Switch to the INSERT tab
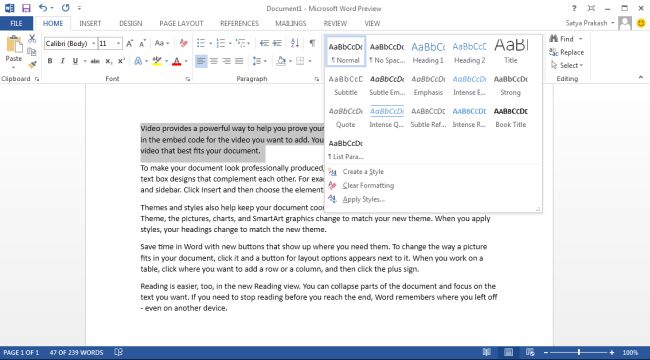Image resolution: width=650 pixels, height=360 pixels. pyautogui.click(x=90, y=23)
